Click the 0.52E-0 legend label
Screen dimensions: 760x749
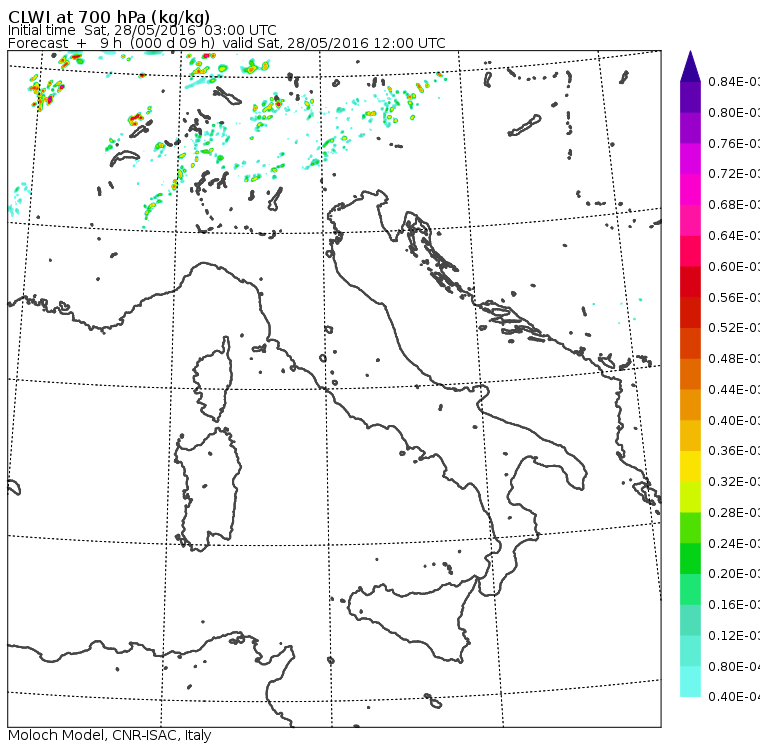[734, 328]
